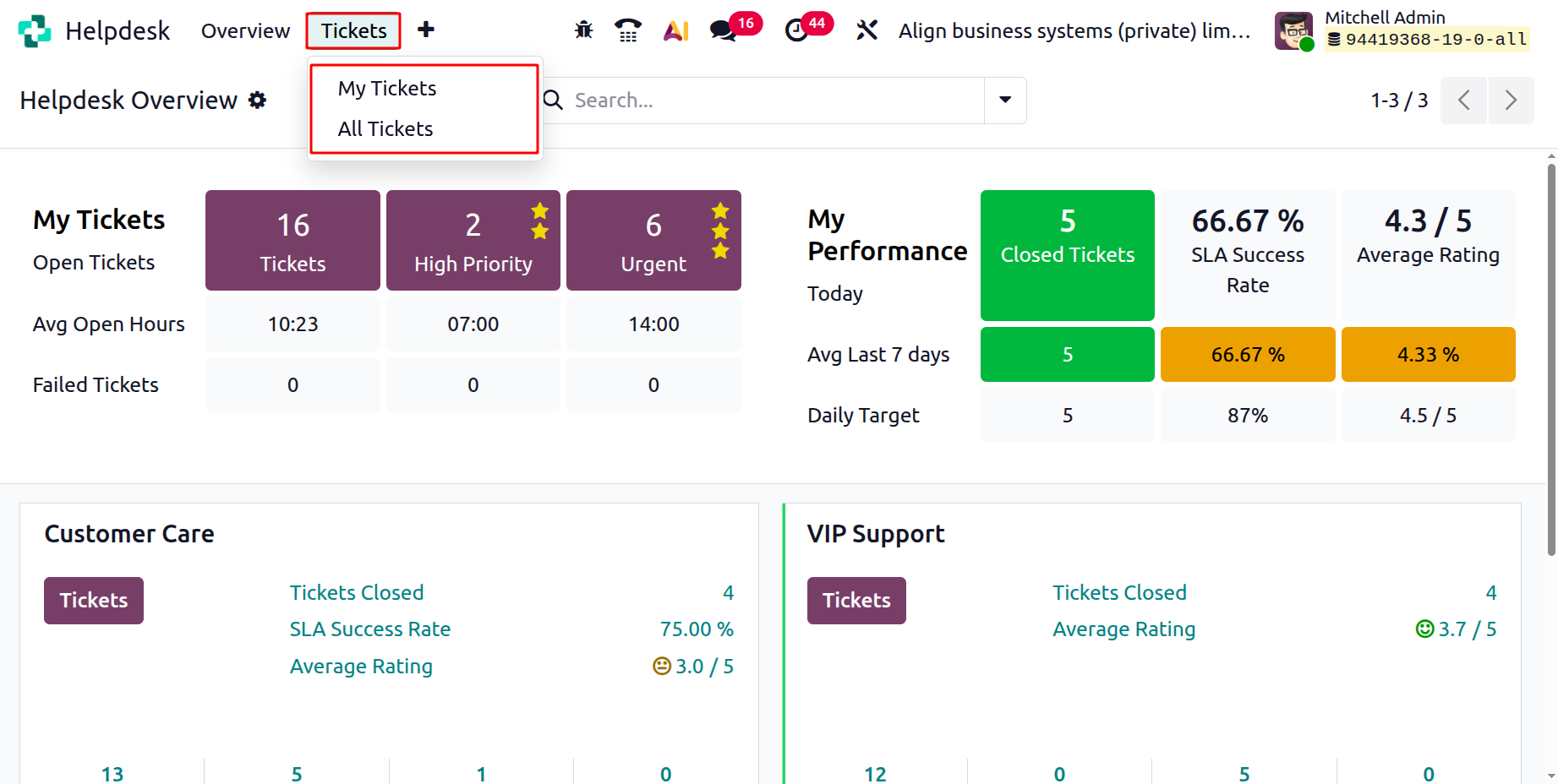Open VIP Support Tickets button

tap(856, 601)
